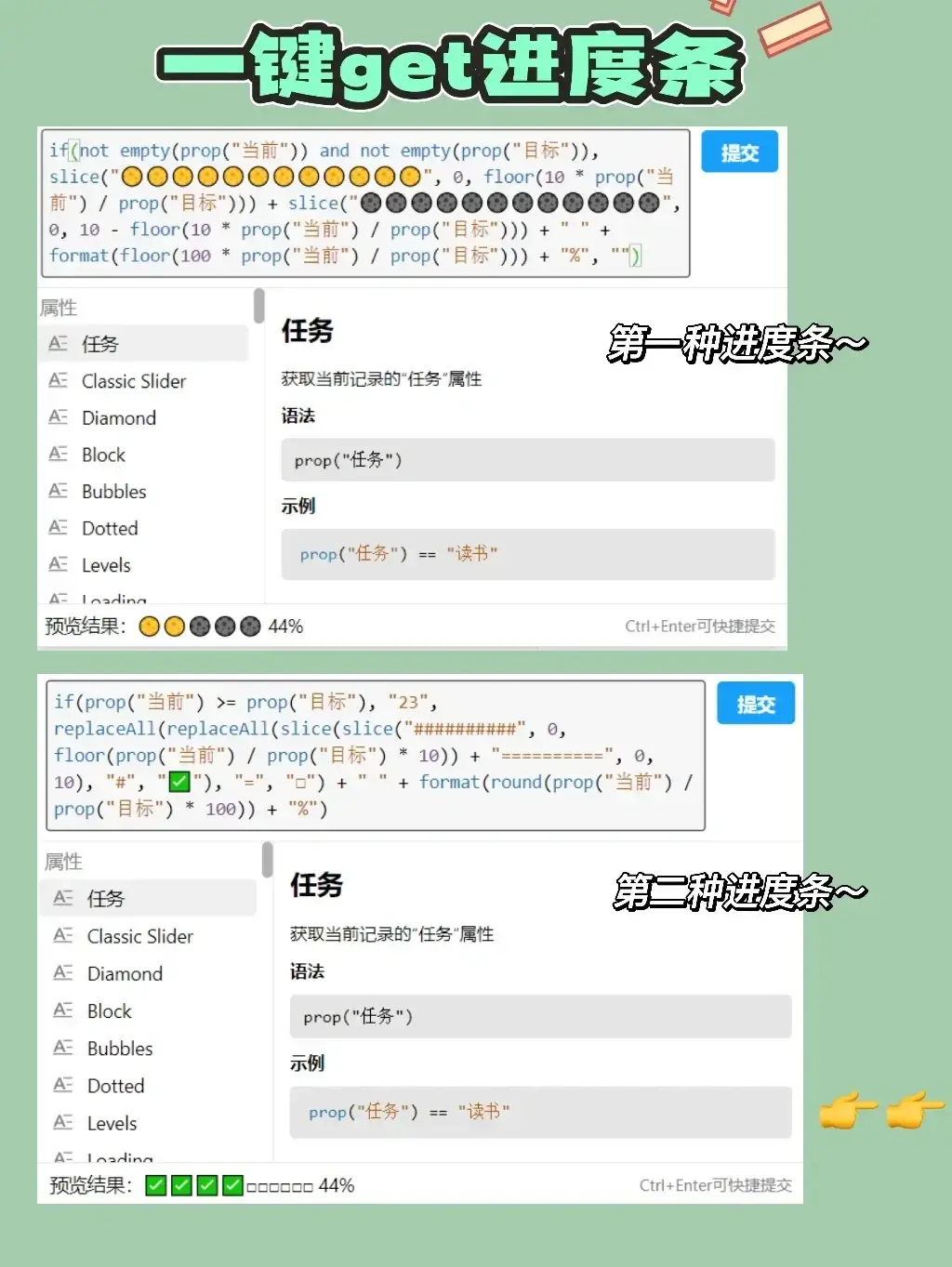Click the Block property icon
This screenshot has width=952, height=1267.
59,455
